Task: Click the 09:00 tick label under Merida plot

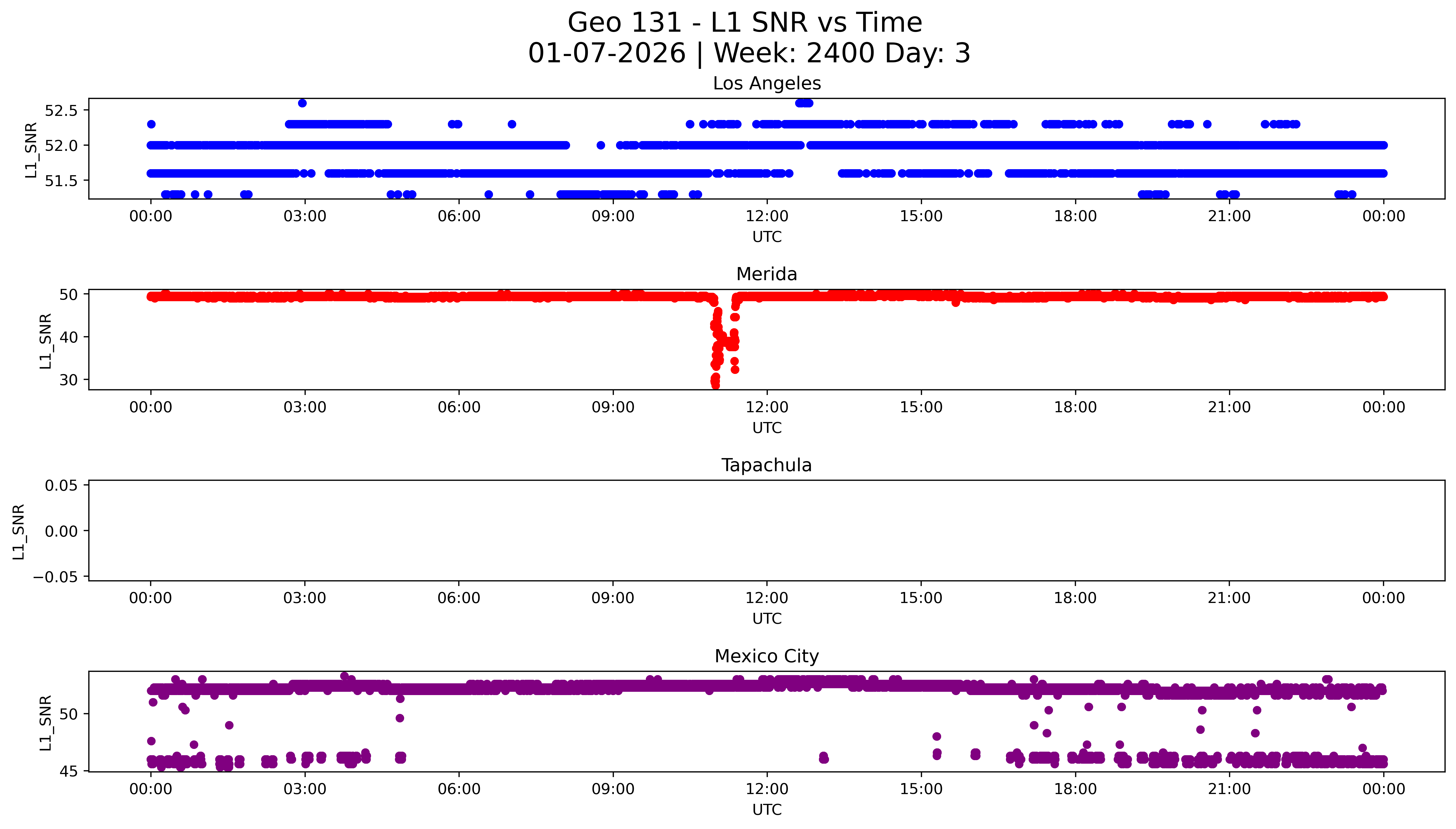Action: coord(613,407)
